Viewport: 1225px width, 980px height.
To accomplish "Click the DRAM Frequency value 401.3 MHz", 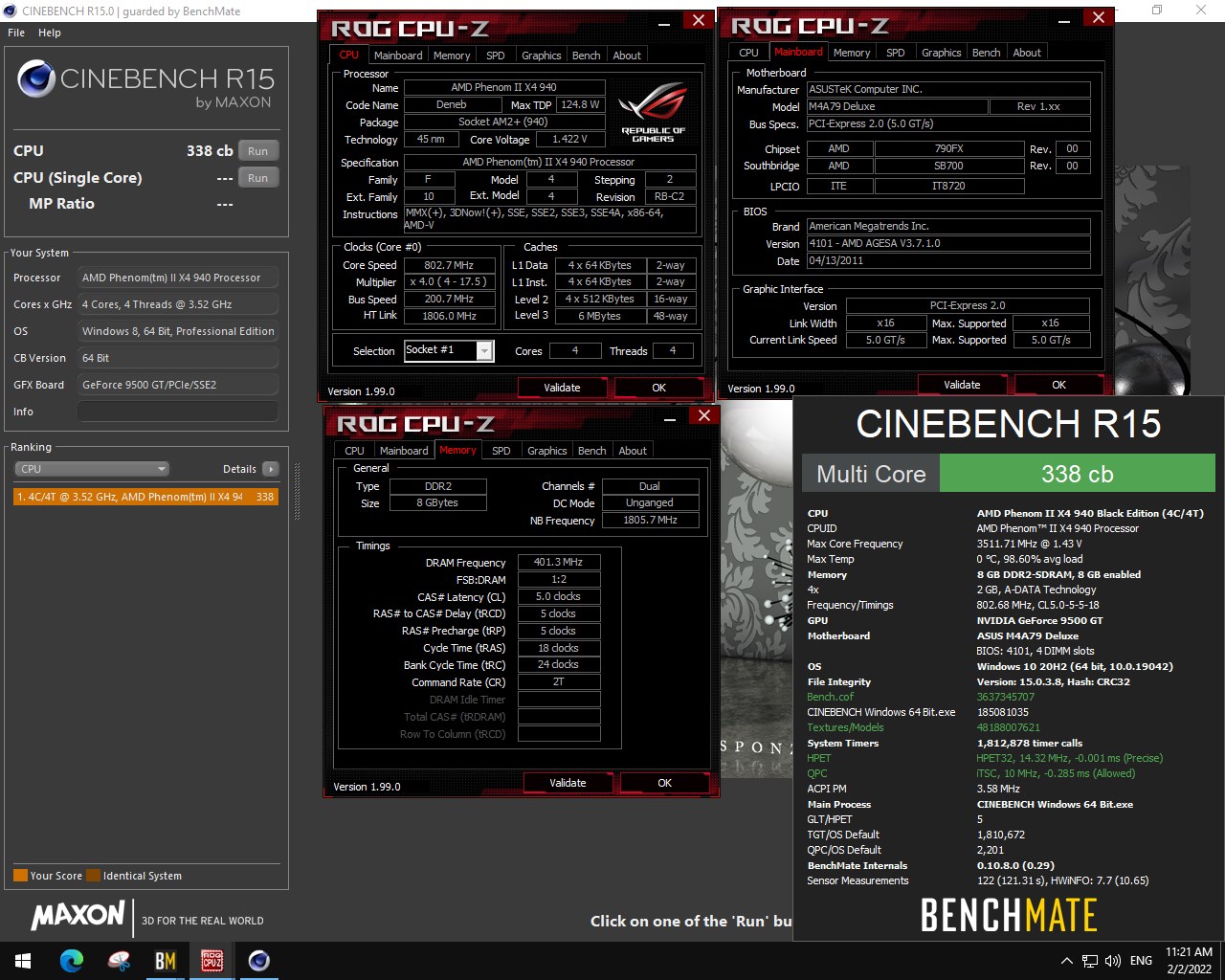I will [559, 563].
